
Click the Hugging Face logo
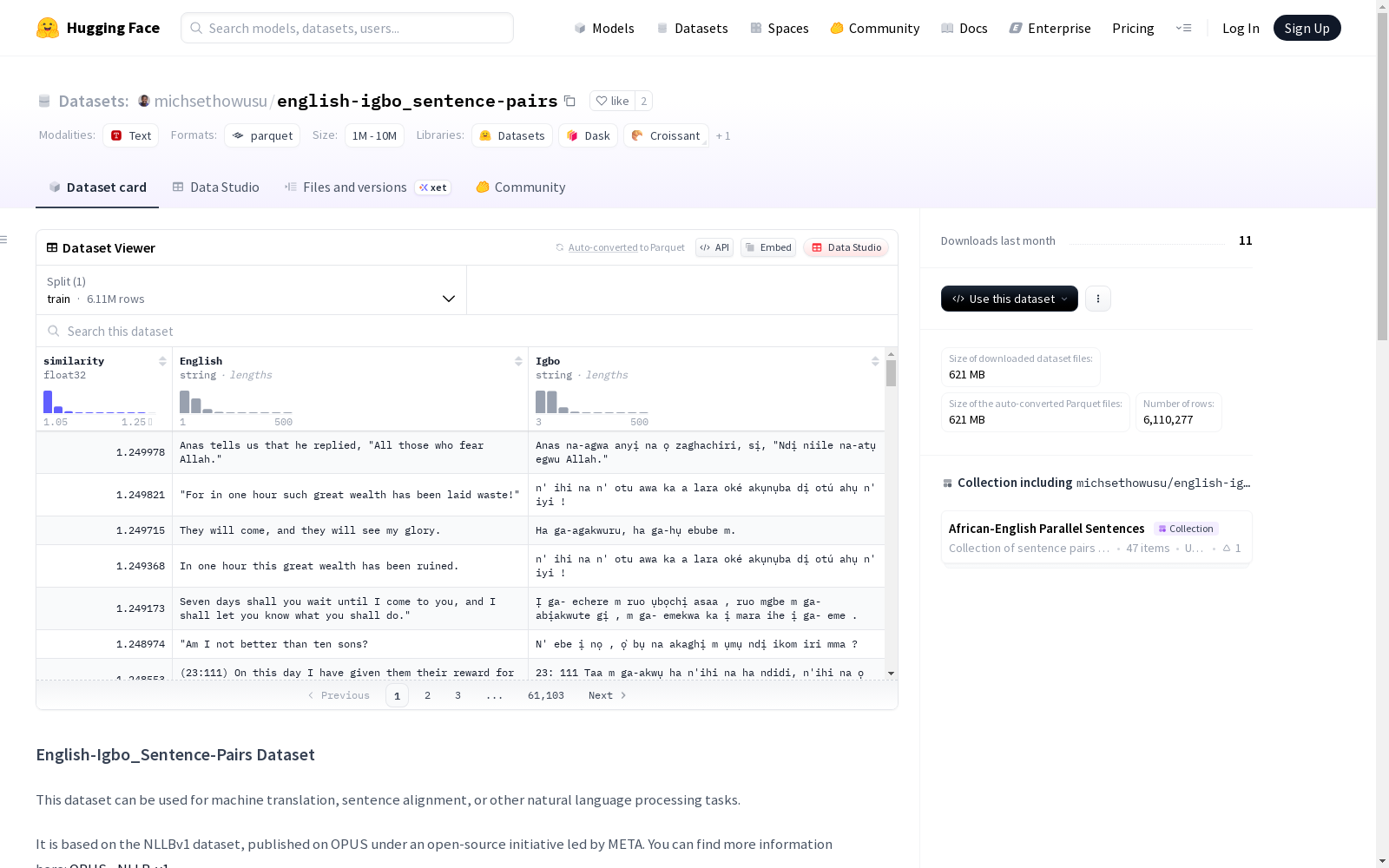point(98,28)
